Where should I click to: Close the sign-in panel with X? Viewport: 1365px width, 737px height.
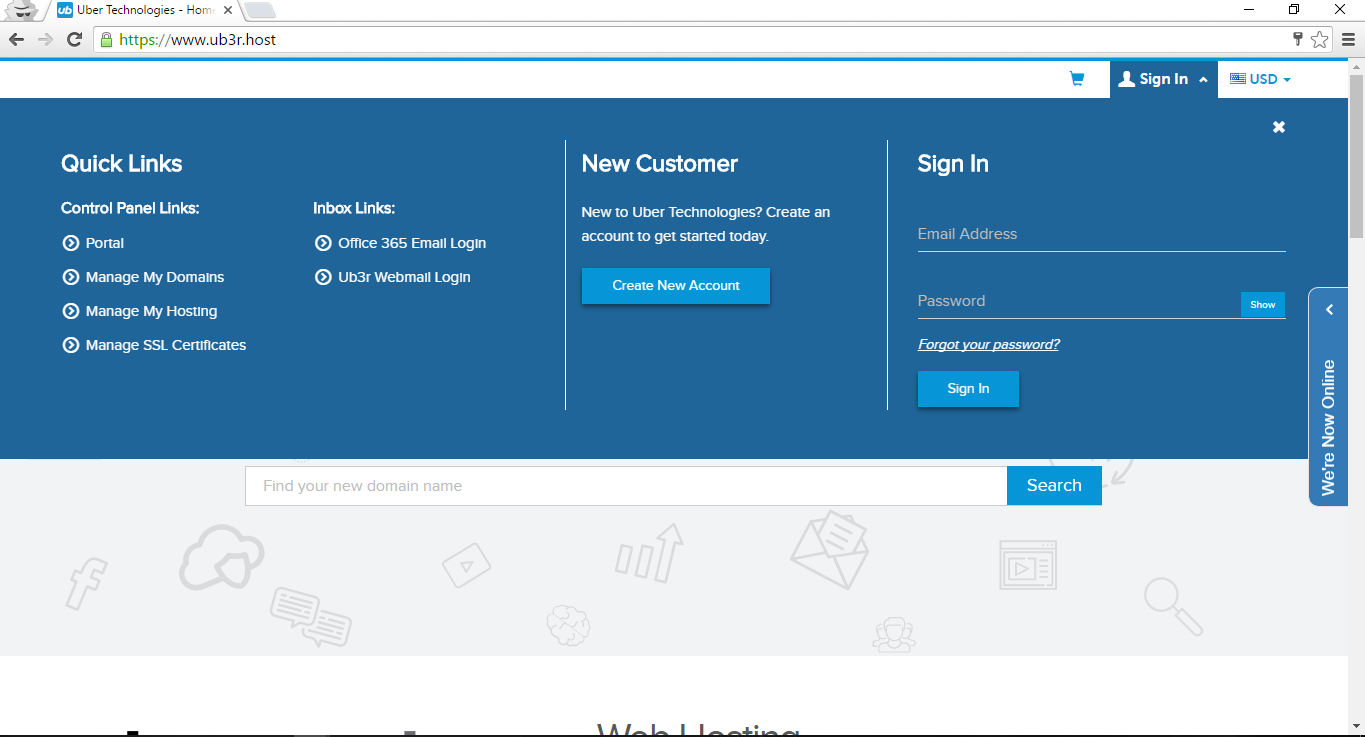click(x=1278, y=127)
